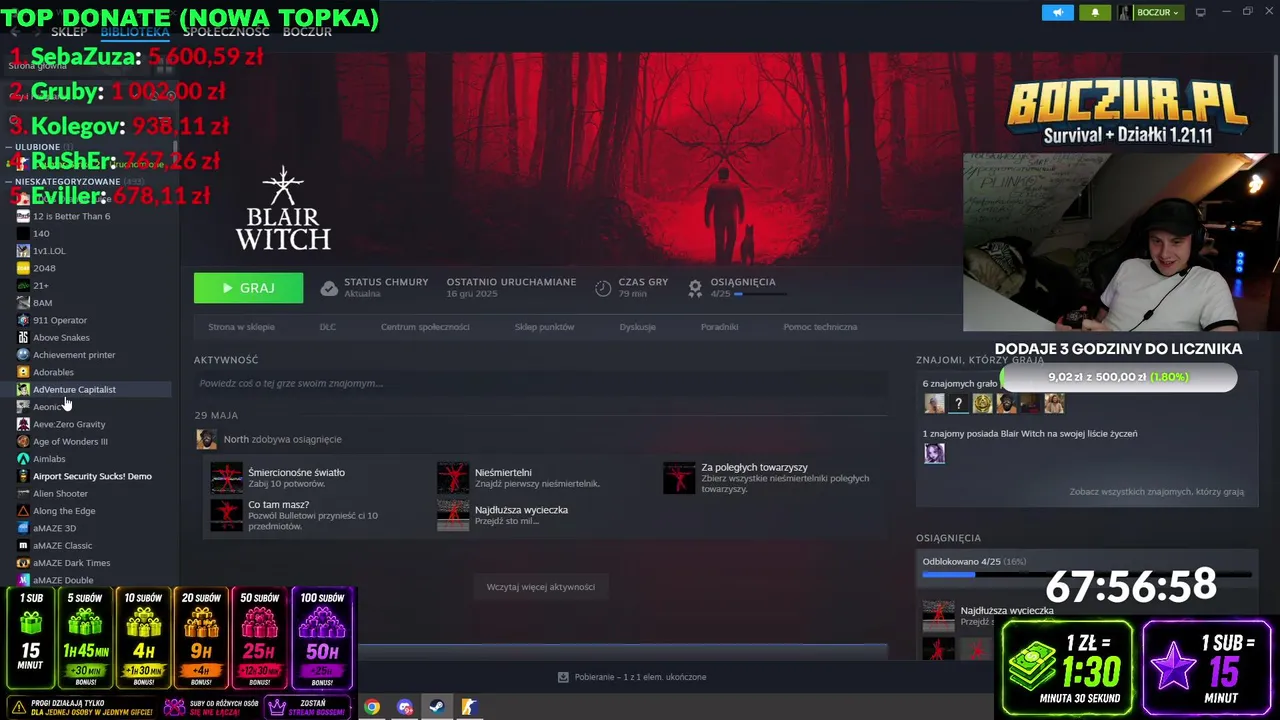Click the Nieśmiertelni achievement thumbnail

click(453, 478)
